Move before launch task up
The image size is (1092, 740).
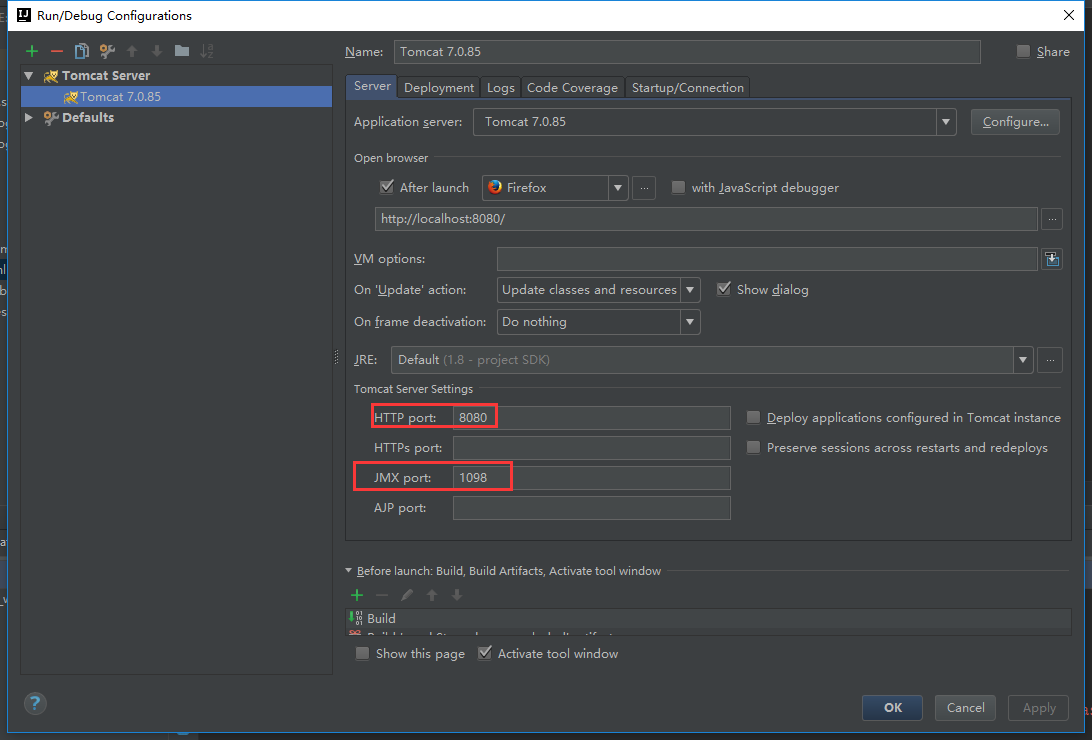coord(432,595)
